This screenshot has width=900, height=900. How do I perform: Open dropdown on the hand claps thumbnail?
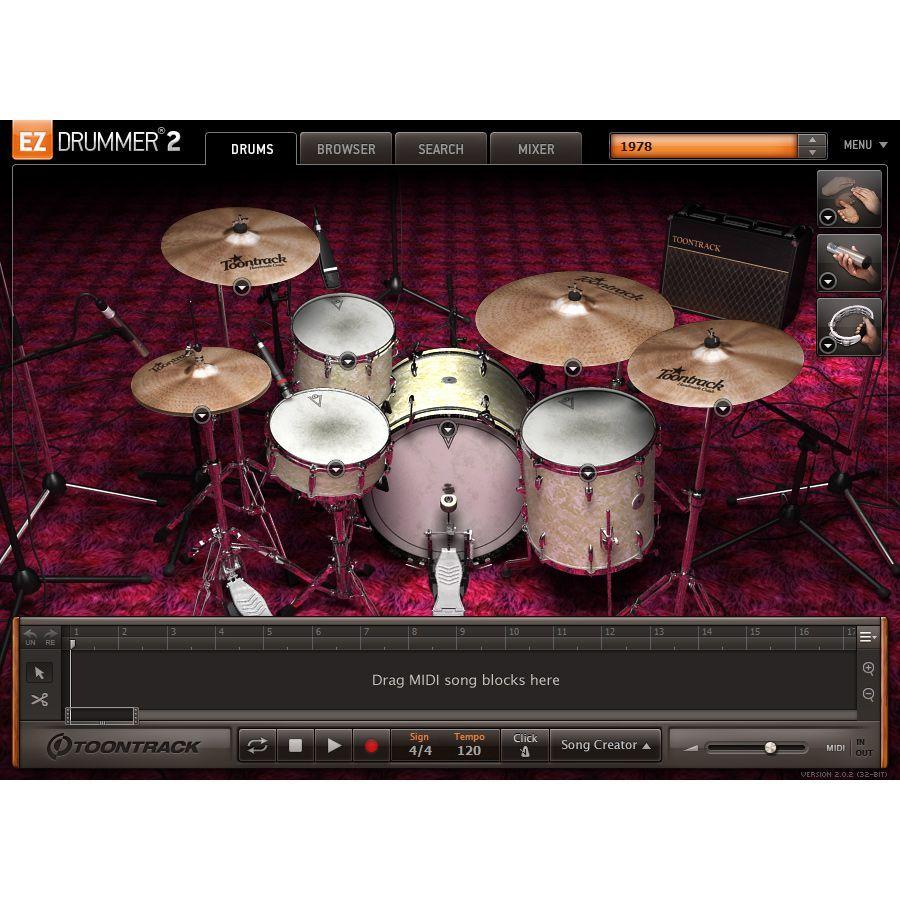coord(827,217)
